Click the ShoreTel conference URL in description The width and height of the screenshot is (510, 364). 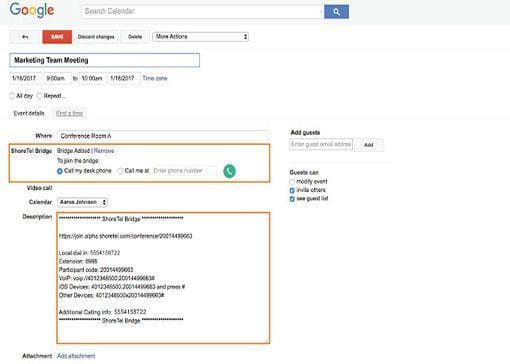pyautogui.click(x=126, y=236)
